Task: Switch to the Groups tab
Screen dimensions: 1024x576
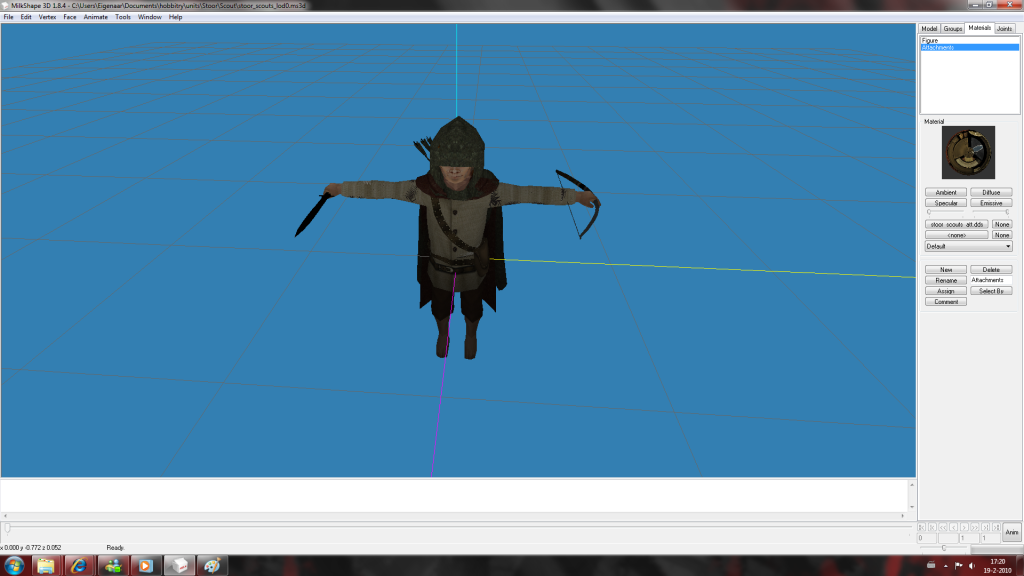Action: point(953,28)
